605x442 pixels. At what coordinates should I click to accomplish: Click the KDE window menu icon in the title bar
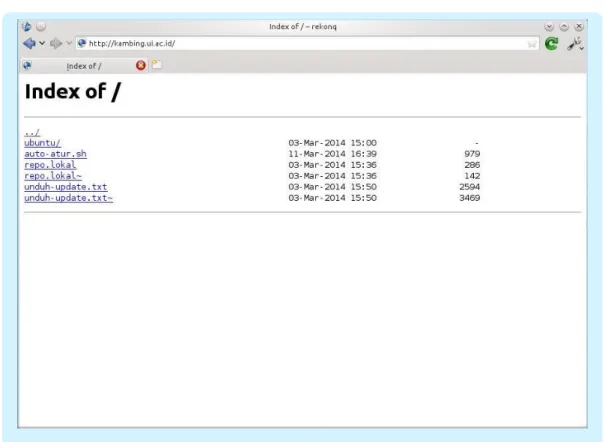pyautogui.click(x=27, y=27)
